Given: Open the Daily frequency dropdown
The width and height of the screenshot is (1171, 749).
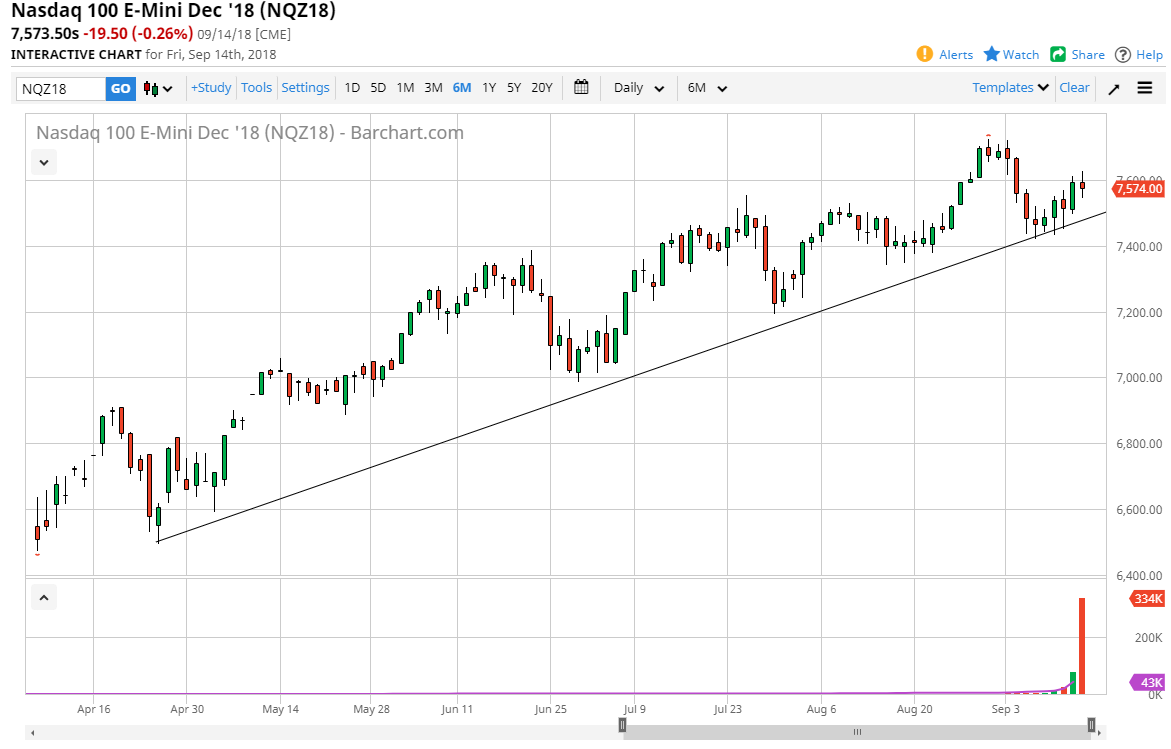Looking at the screenshot, I should coord(637,88).
